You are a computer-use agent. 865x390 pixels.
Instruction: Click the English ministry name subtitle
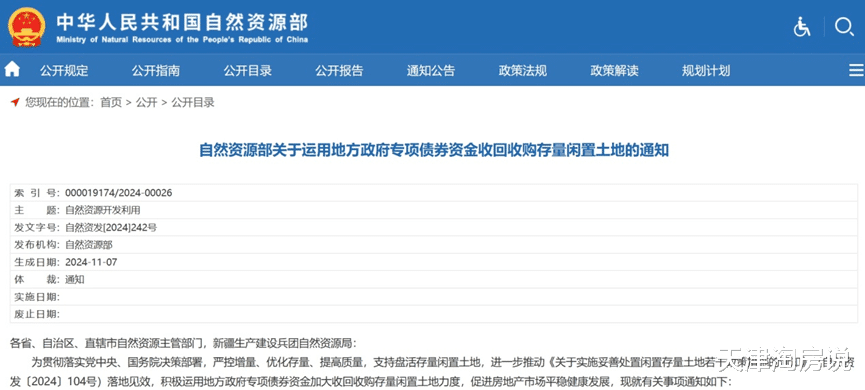tap(182, 40)
